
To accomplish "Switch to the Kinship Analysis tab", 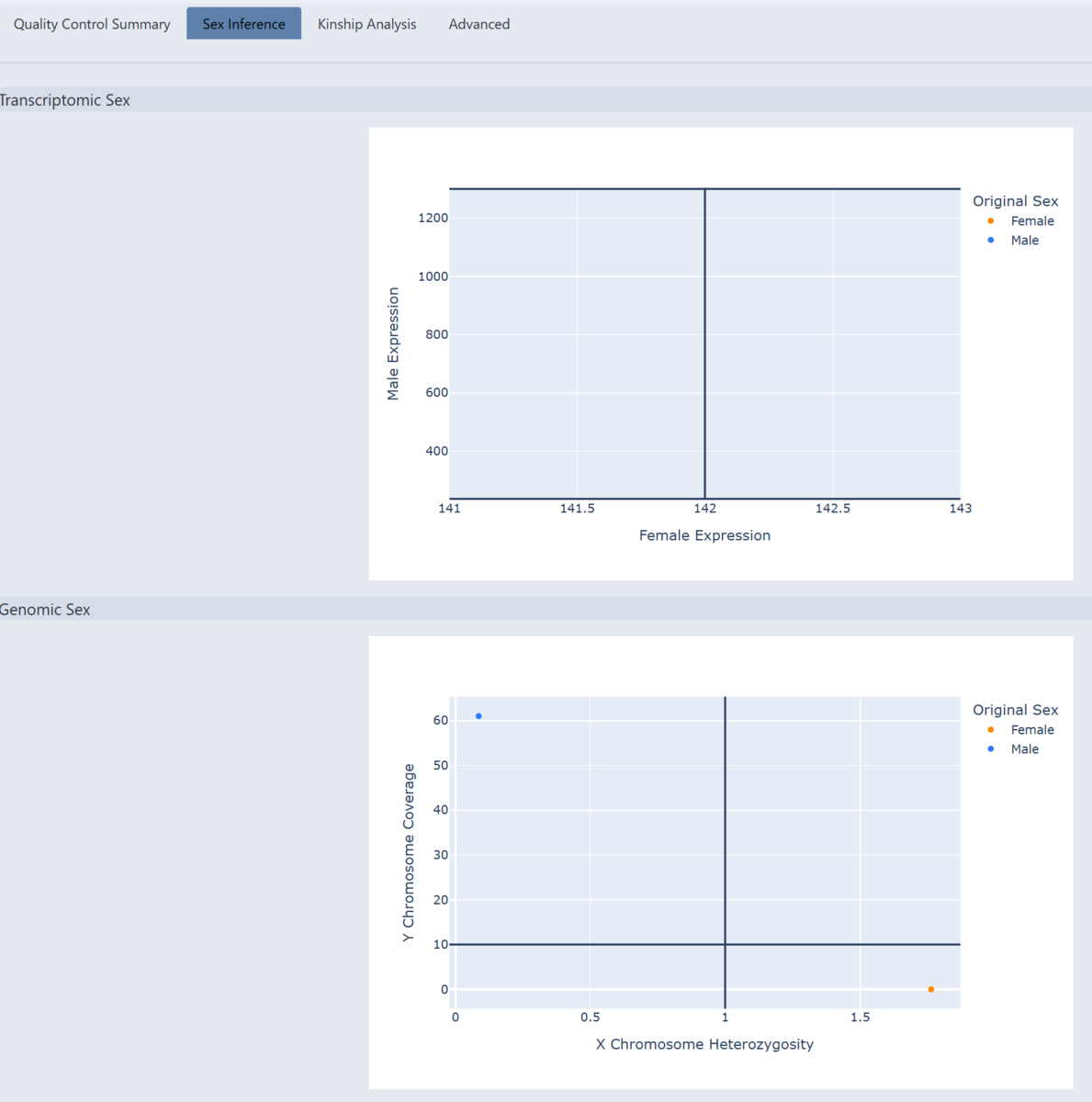I will (x=366, y=24).
